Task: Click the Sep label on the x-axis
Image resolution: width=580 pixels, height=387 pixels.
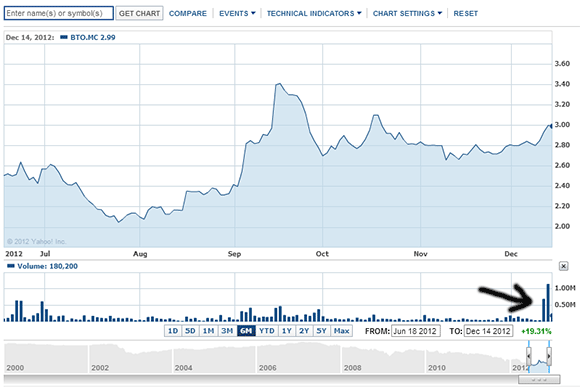Action: click(234, 254)
